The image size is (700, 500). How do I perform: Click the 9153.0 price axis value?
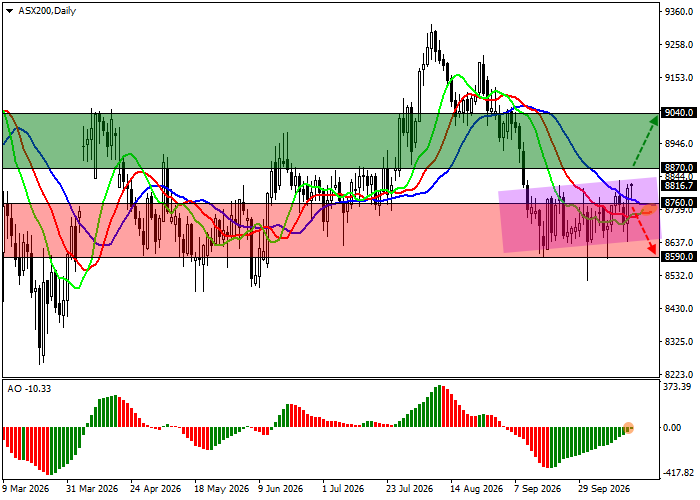[x=679, y=78]
